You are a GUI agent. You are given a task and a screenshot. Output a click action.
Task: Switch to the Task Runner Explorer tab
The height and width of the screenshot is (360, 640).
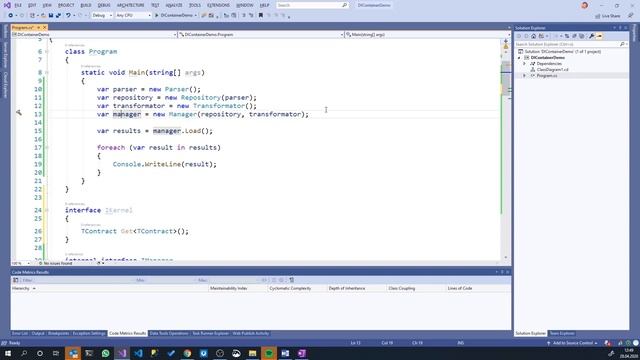tap(211, 333)
